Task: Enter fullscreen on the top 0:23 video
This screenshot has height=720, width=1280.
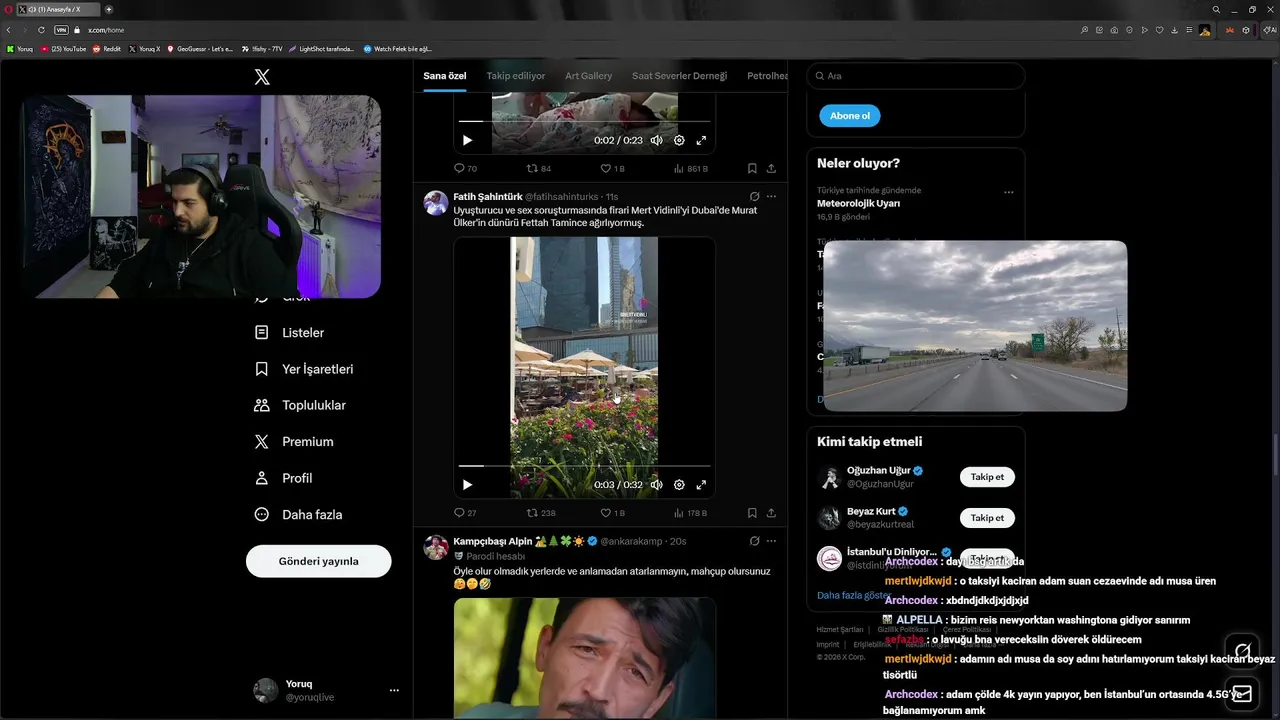Action: (x=701, y=141)
